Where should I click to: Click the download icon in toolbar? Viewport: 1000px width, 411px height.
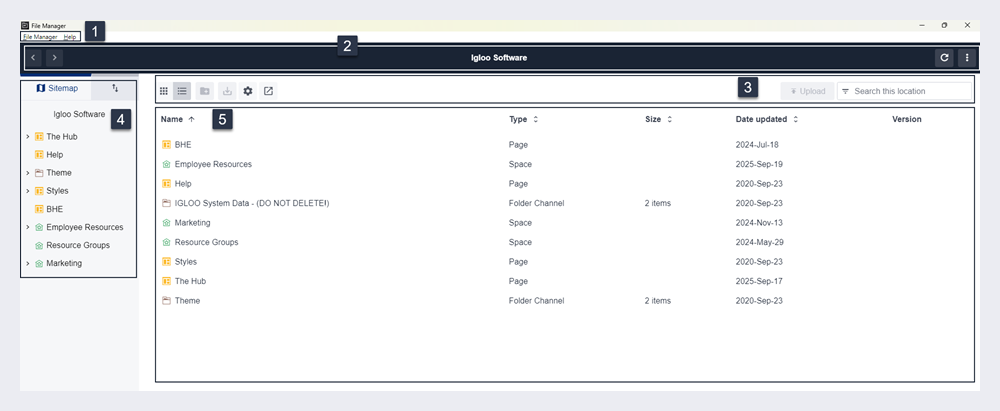pyautogui.click(x=227, y=91)
